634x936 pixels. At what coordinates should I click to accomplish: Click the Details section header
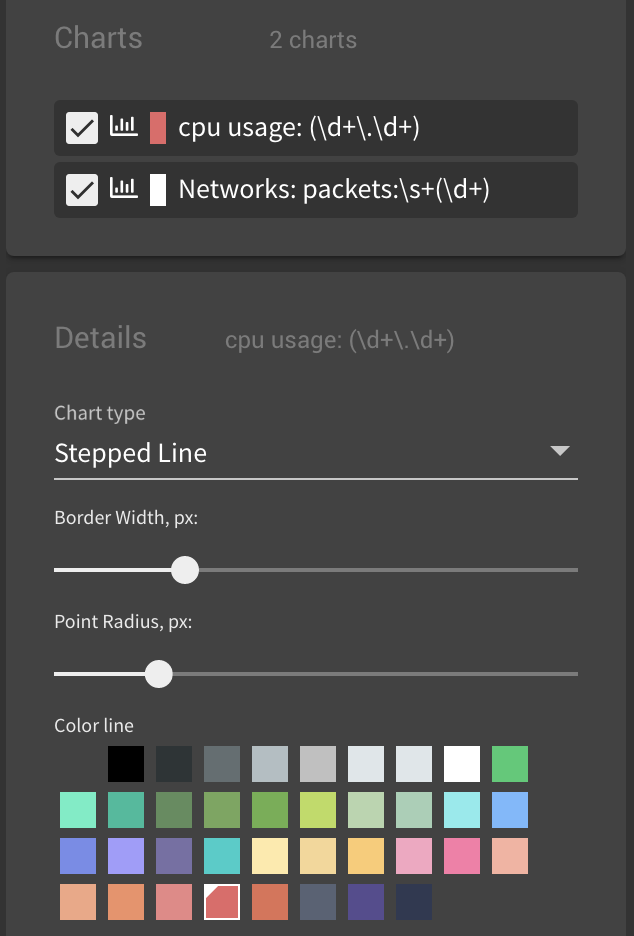[x=100, y=338]
